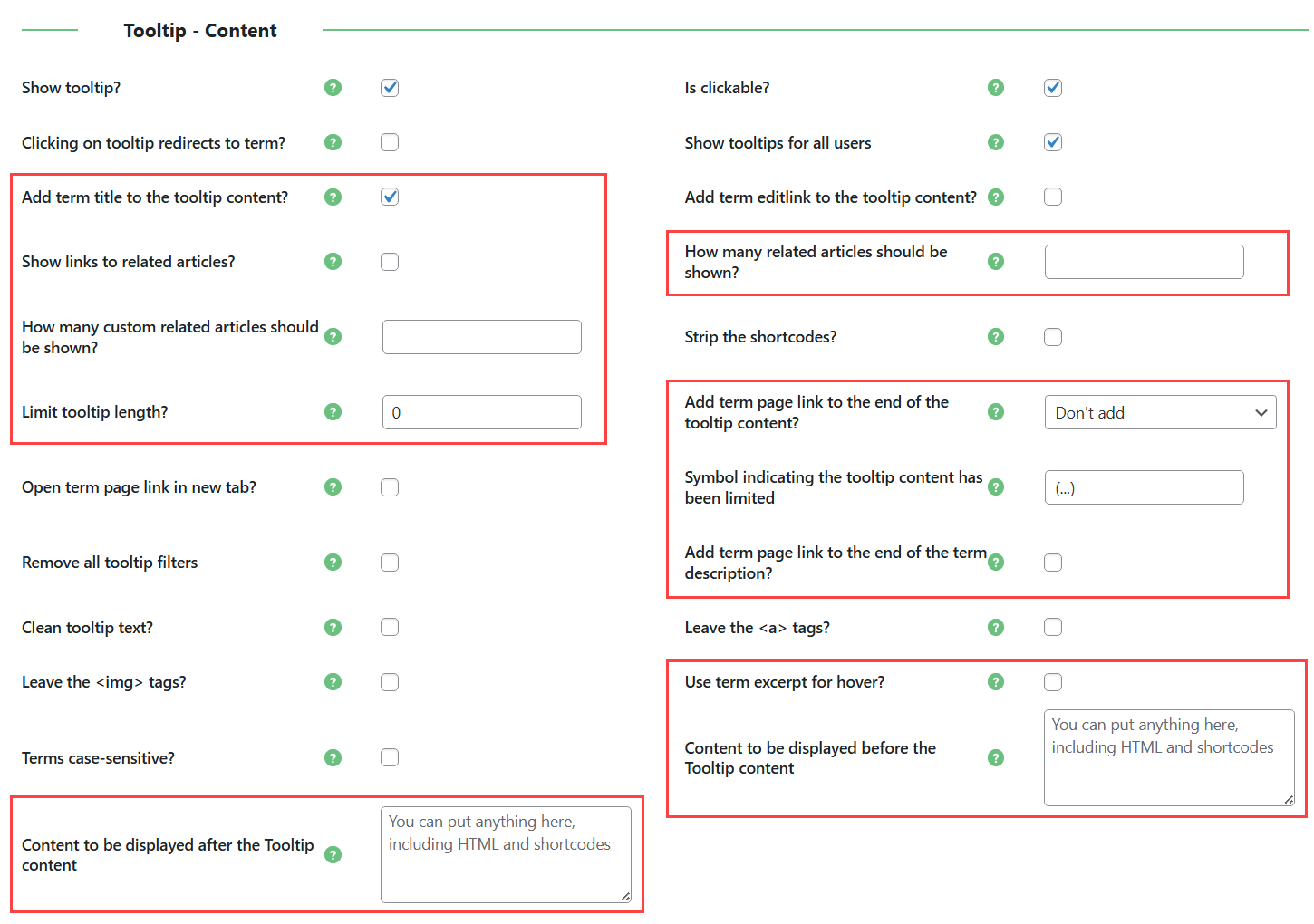Click the help icon beside Is clickable
Screen dimensions: 1314x924
click(996, 87)
